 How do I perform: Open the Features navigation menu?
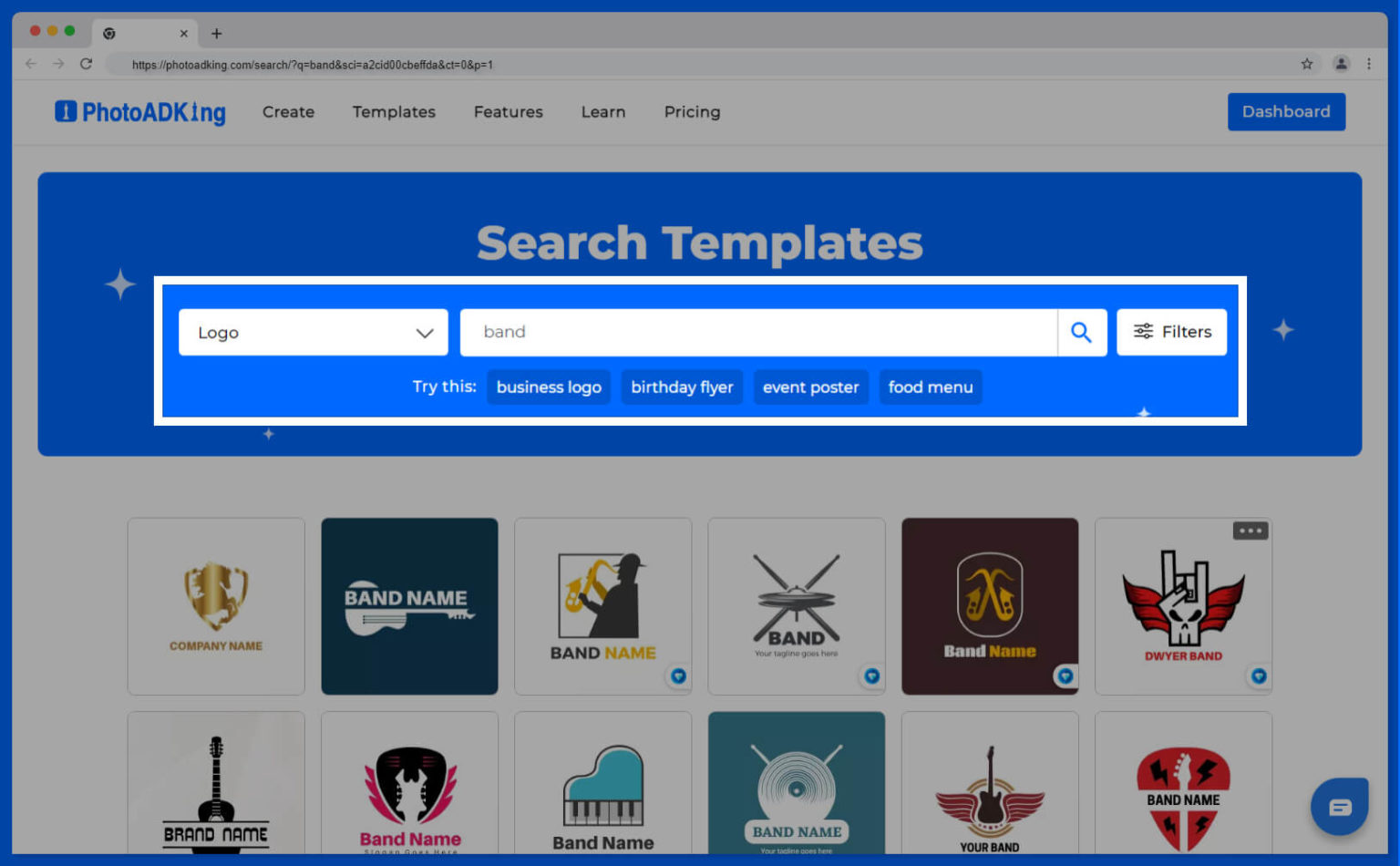coord(508,112)
